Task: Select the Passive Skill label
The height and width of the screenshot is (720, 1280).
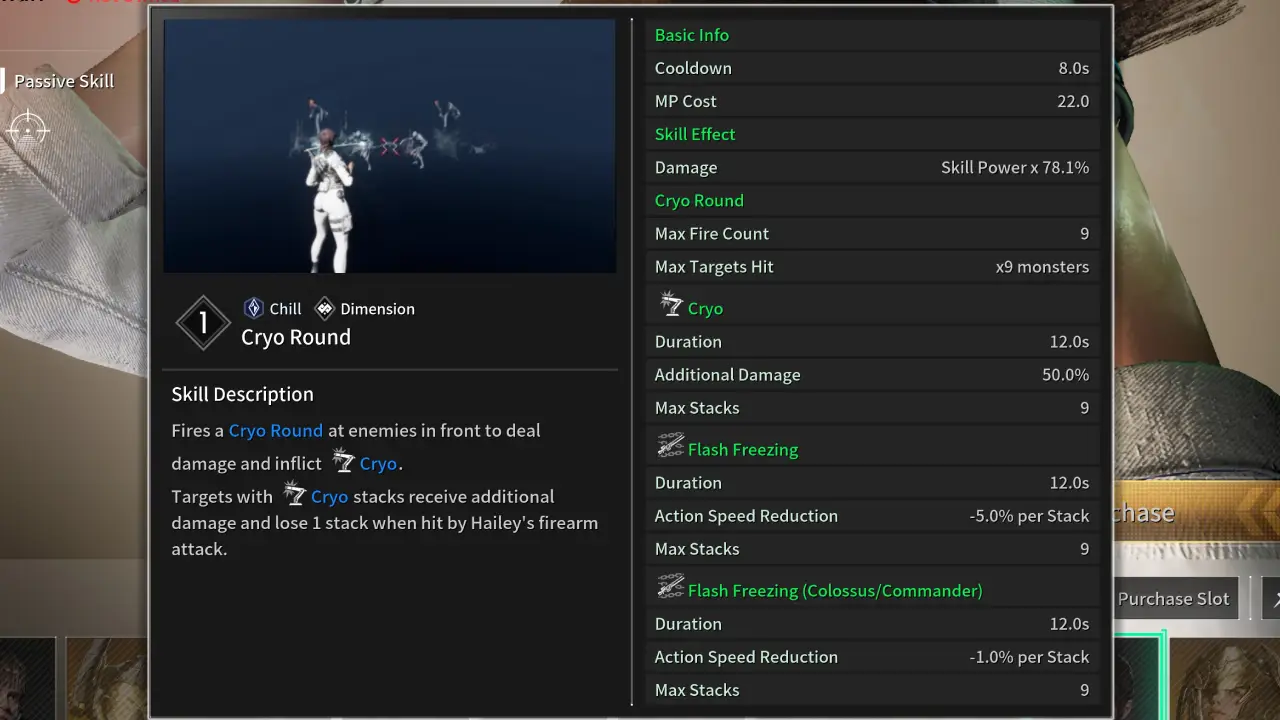Action: 64,81
